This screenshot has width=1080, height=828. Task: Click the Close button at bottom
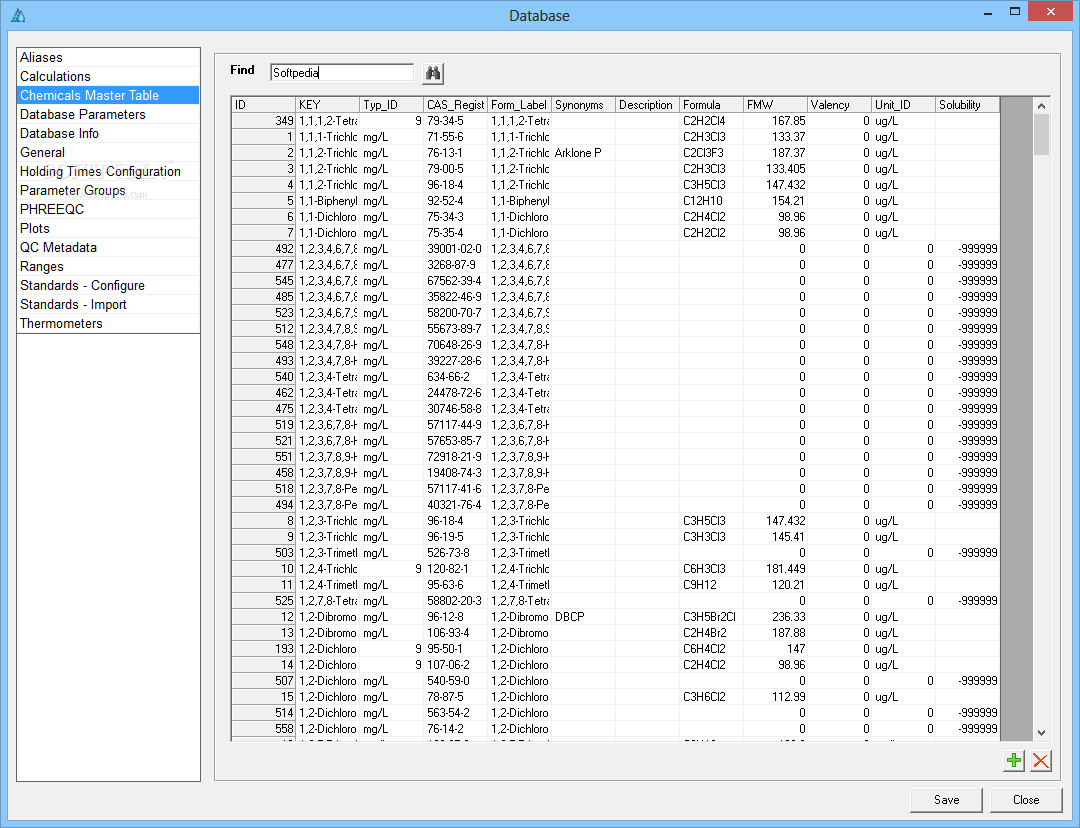[1026, 800]
